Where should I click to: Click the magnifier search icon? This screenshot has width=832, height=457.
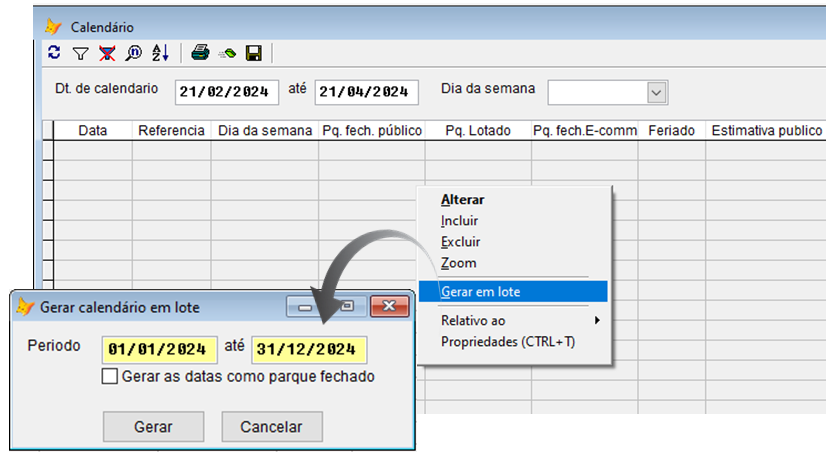click(134, 53)
